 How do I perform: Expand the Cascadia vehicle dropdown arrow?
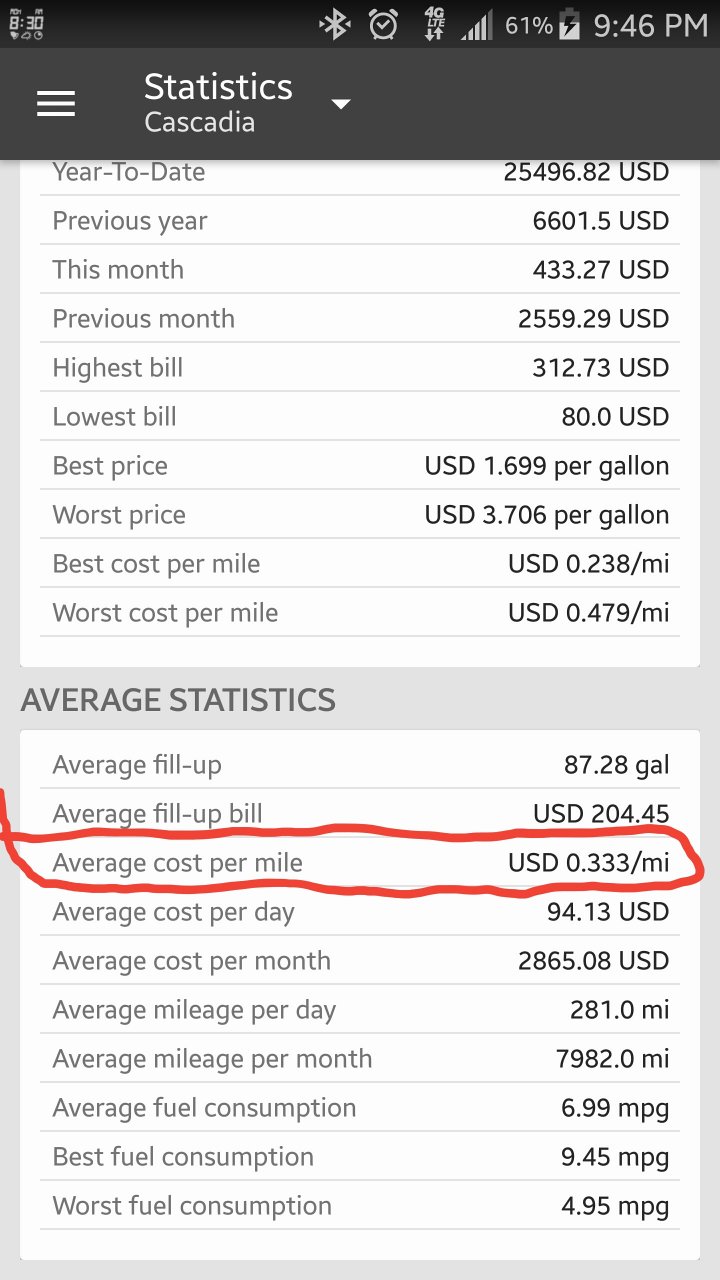pos(341,104)
